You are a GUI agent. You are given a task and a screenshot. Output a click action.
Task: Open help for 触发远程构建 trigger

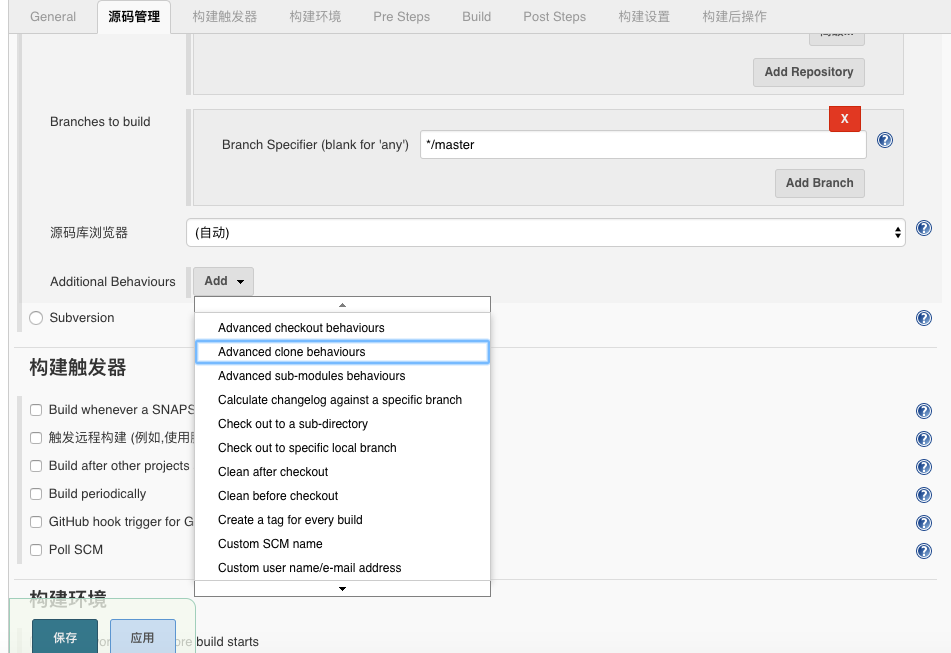tap(923, 438)
